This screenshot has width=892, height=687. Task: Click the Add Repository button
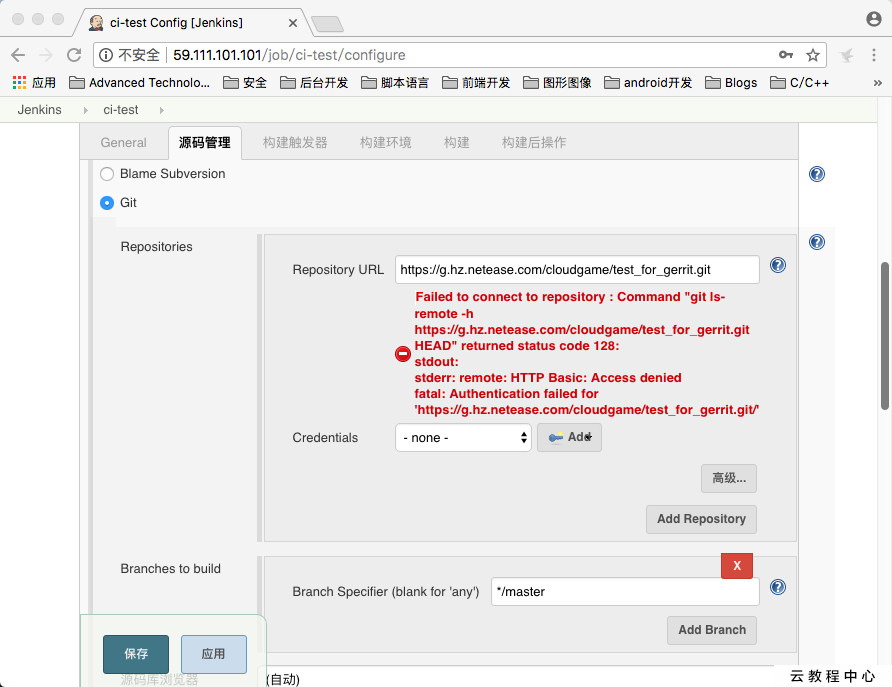click(701, 519)
